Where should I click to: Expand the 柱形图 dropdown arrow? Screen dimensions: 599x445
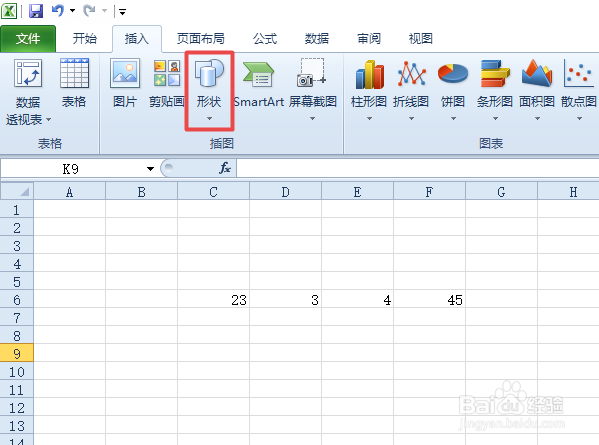[369, 119]
